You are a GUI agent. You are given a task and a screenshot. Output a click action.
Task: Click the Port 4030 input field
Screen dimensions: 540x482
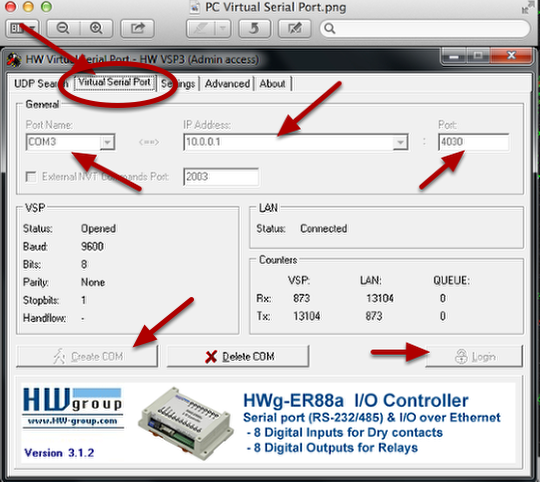(474, 142)
